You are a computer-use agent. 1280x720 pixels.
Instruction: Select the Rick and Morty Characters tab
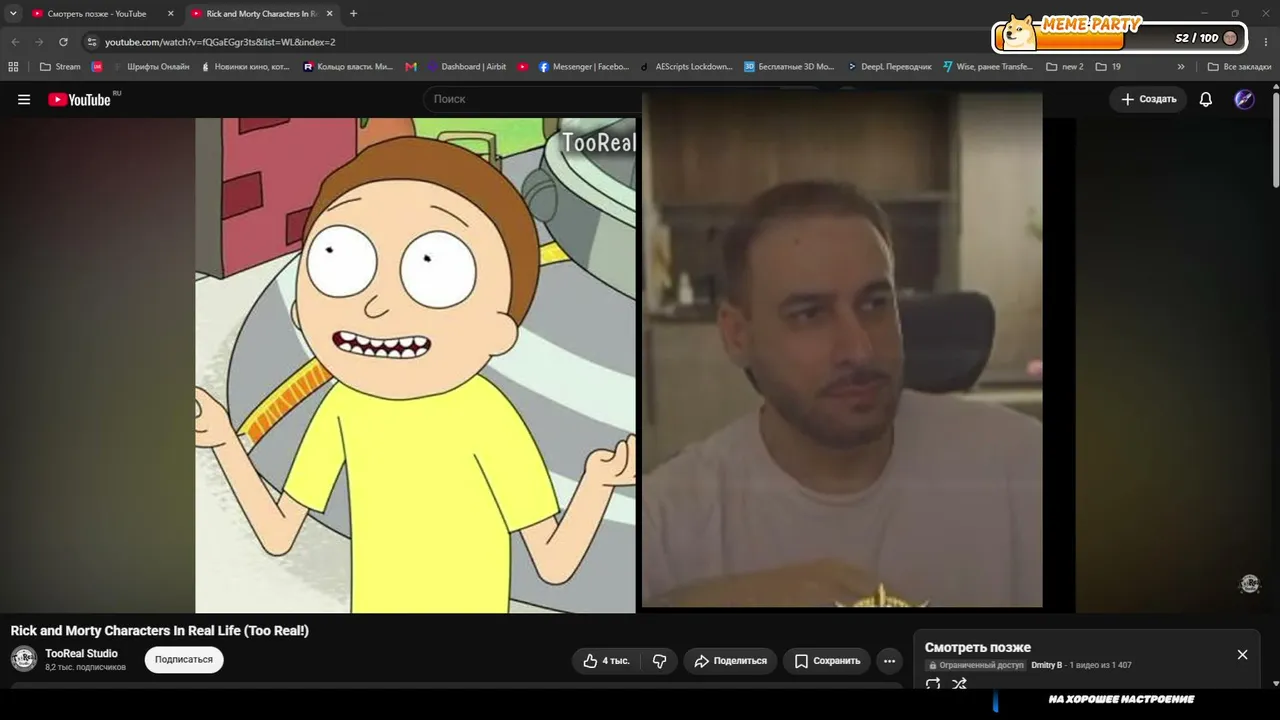[263, 14]
